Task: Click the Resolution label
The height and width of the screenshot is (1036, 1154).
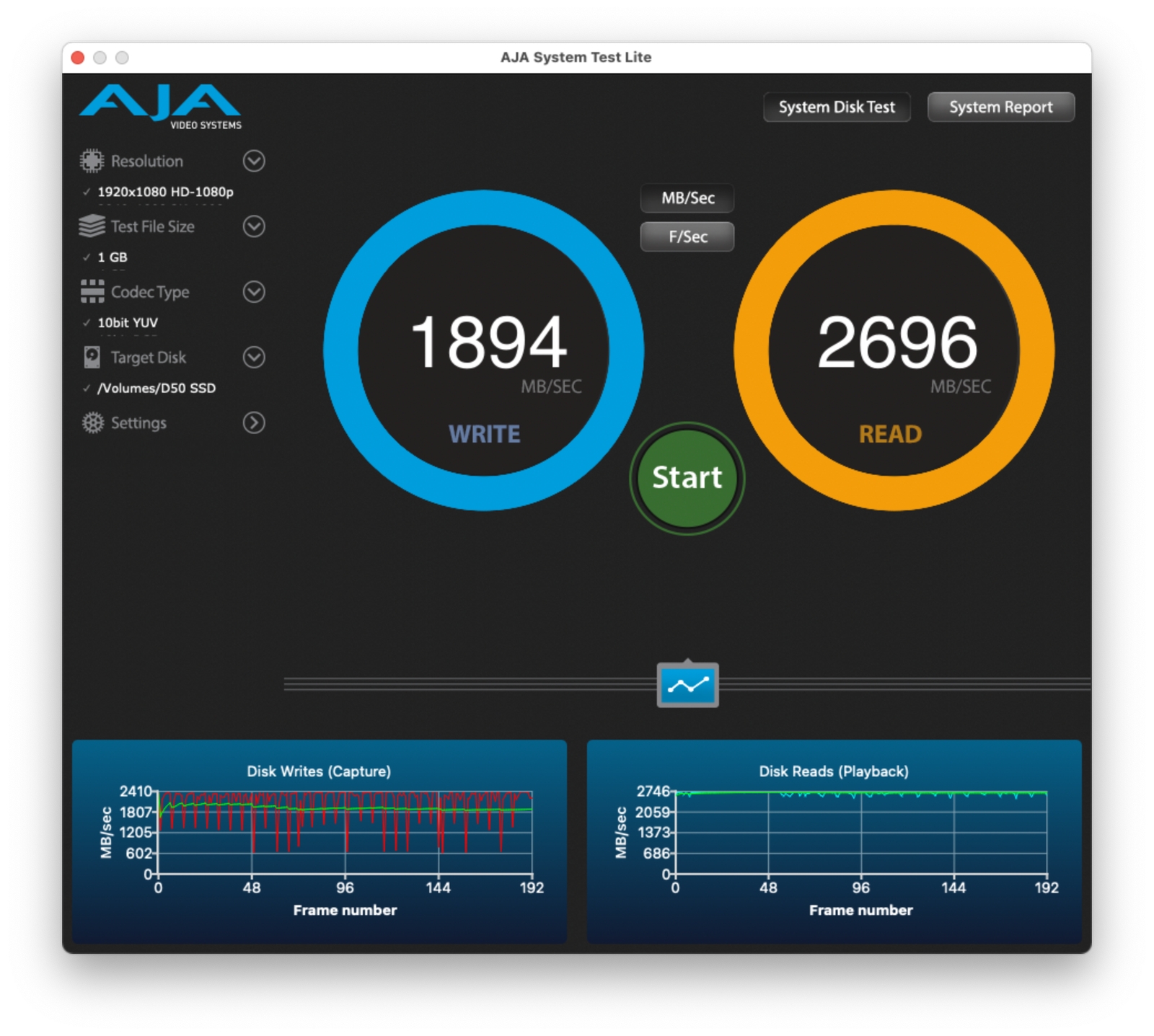Action: (x=147, y=161)
